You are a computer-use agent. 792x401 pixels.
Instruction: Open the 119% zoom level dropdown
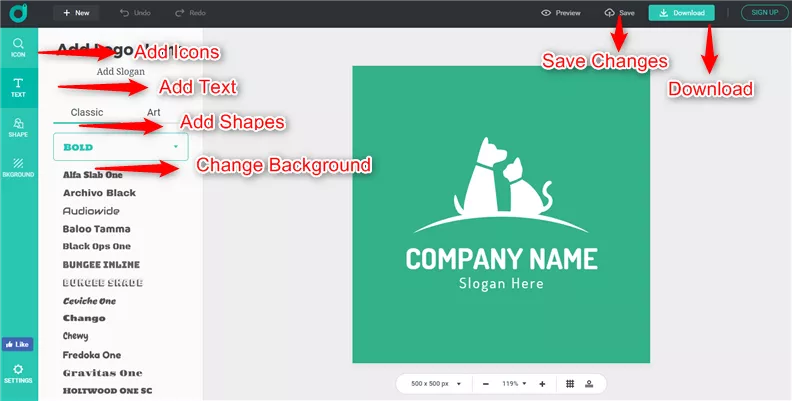(514, 384)
